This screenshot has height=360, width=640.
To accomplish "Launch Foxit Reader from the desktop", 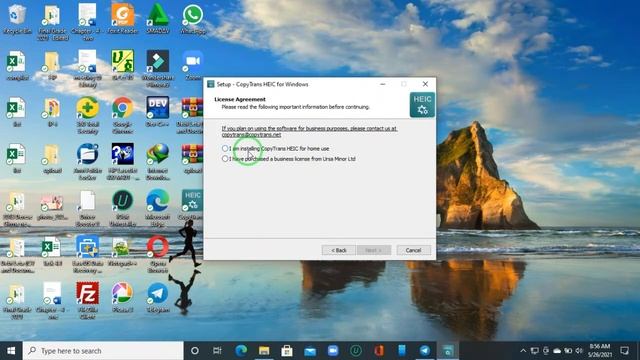I will [122, 19].
